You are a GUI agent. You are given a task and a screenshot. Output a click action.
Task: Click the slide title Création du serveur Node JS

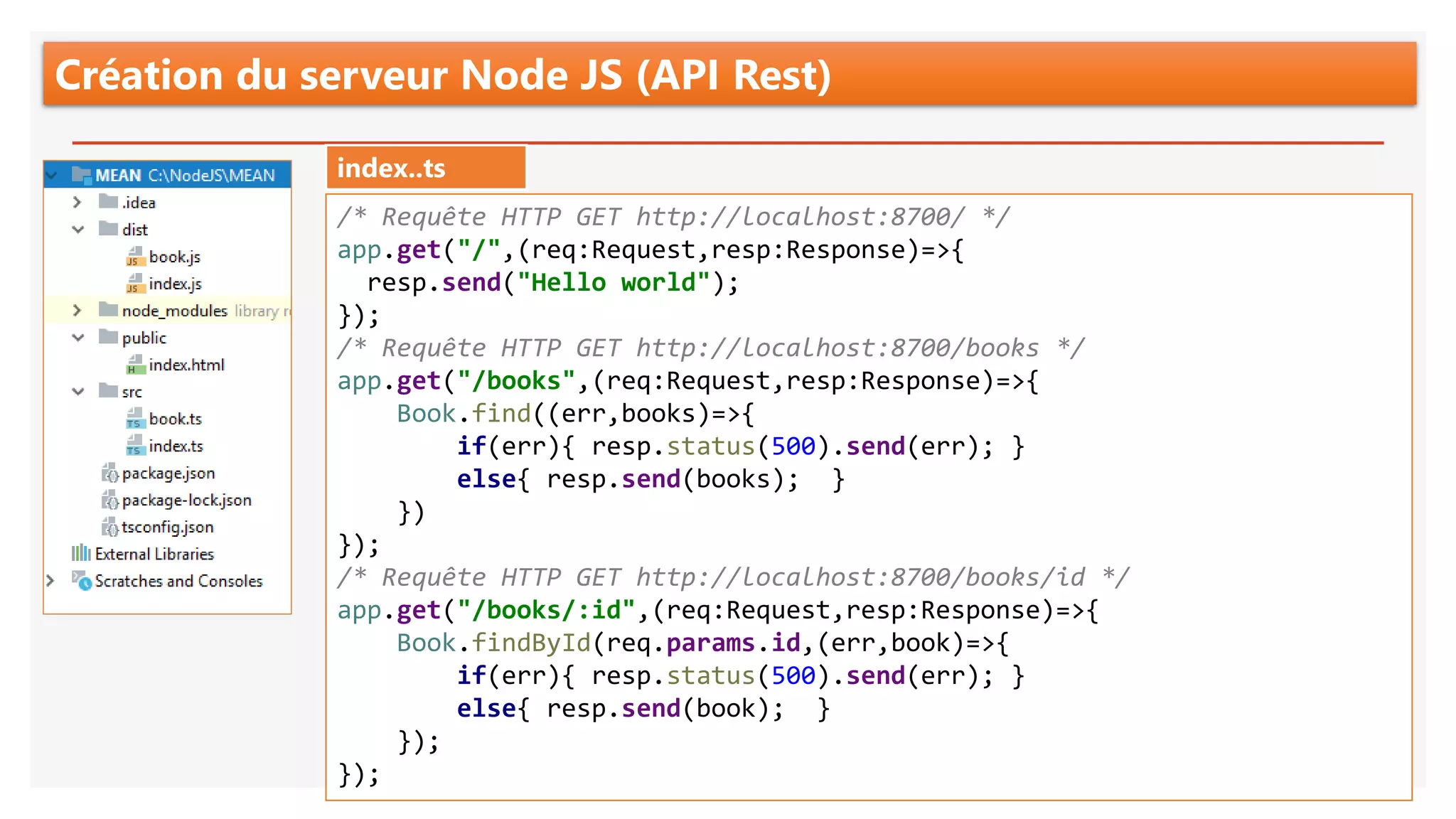pyautogui.click(x=443, y=75)
